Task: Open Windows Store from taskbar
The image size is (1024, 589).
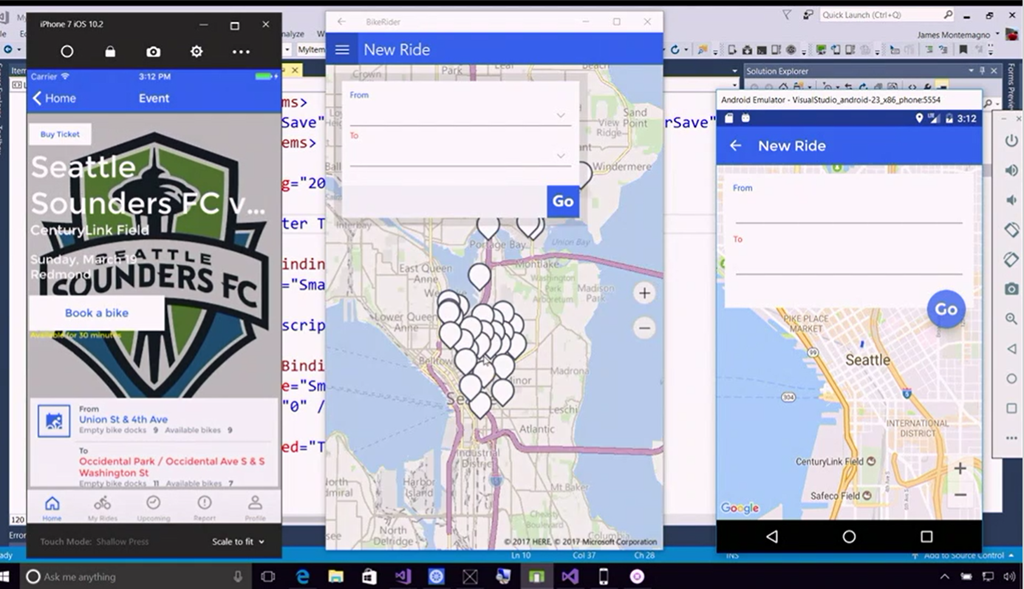Action: point(369,577)
